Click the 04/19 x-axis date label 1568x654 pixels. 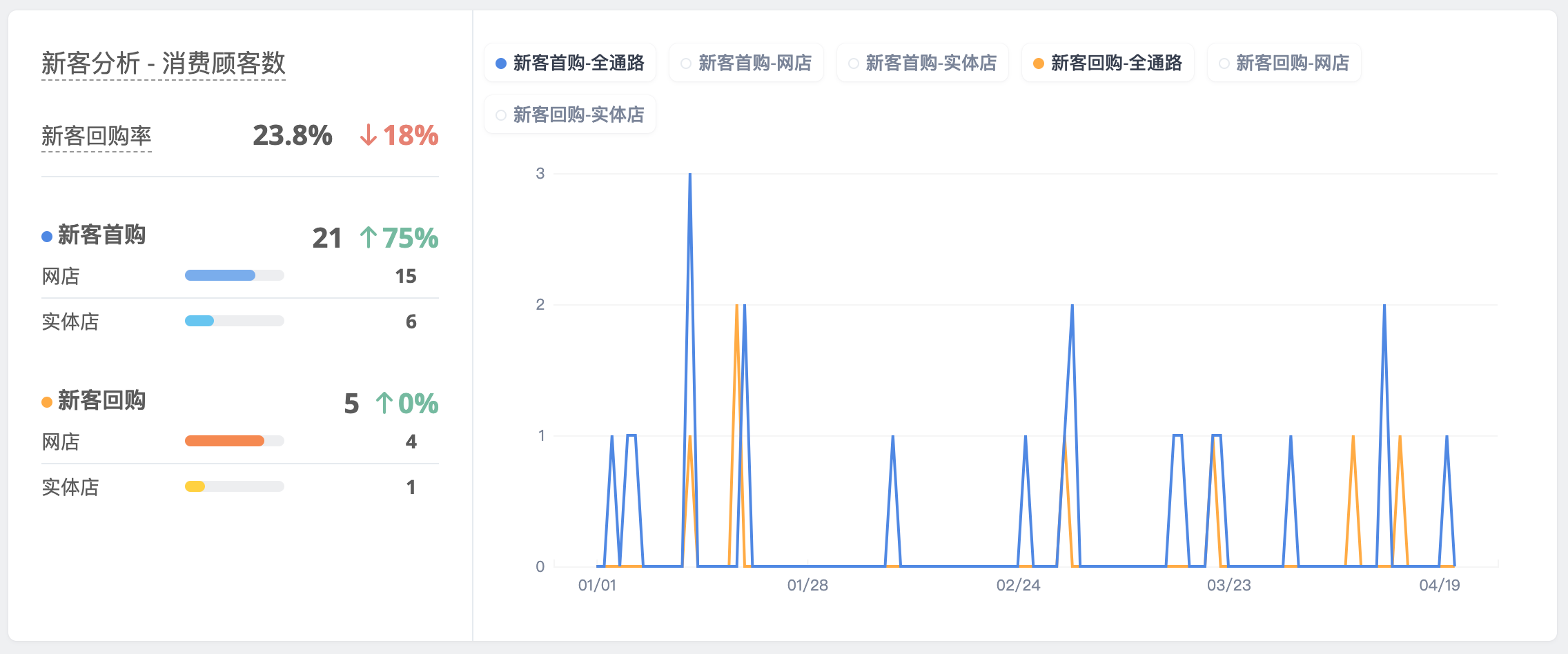point(1440,585)
